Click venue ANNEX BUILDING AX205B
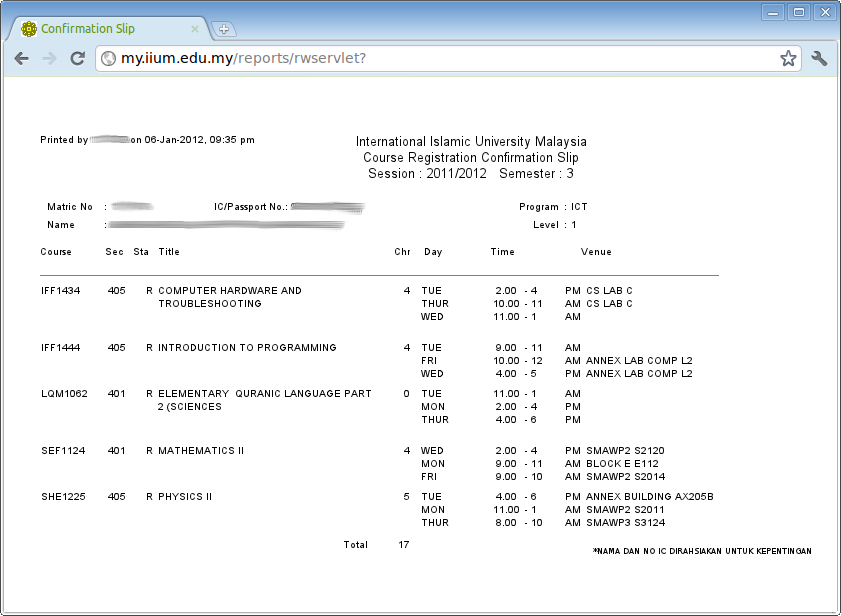841x616 pixels. [650, 497]
